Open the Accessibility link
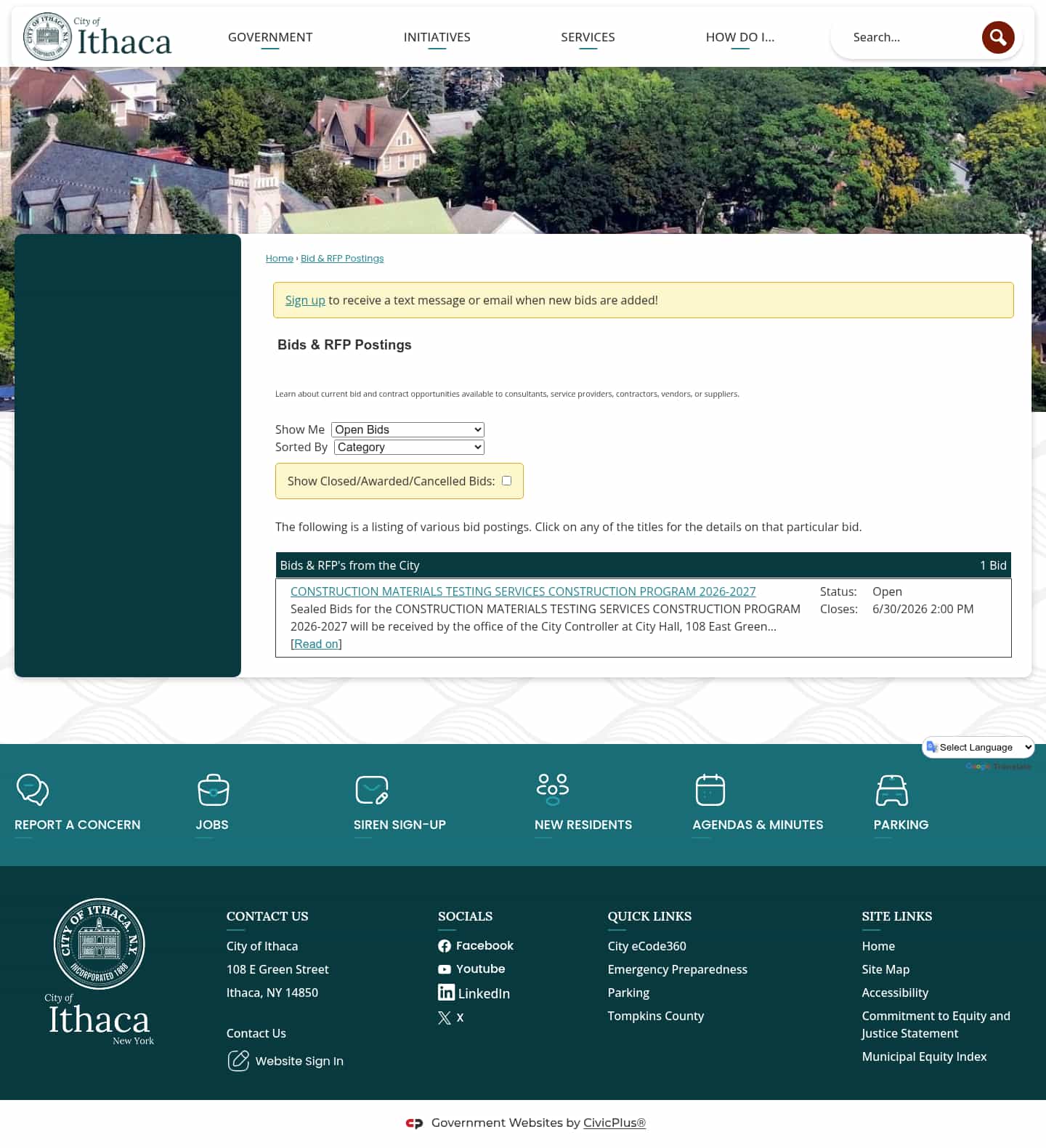The width and height of the screenshot is (1046, 1148). click(895, 993)
